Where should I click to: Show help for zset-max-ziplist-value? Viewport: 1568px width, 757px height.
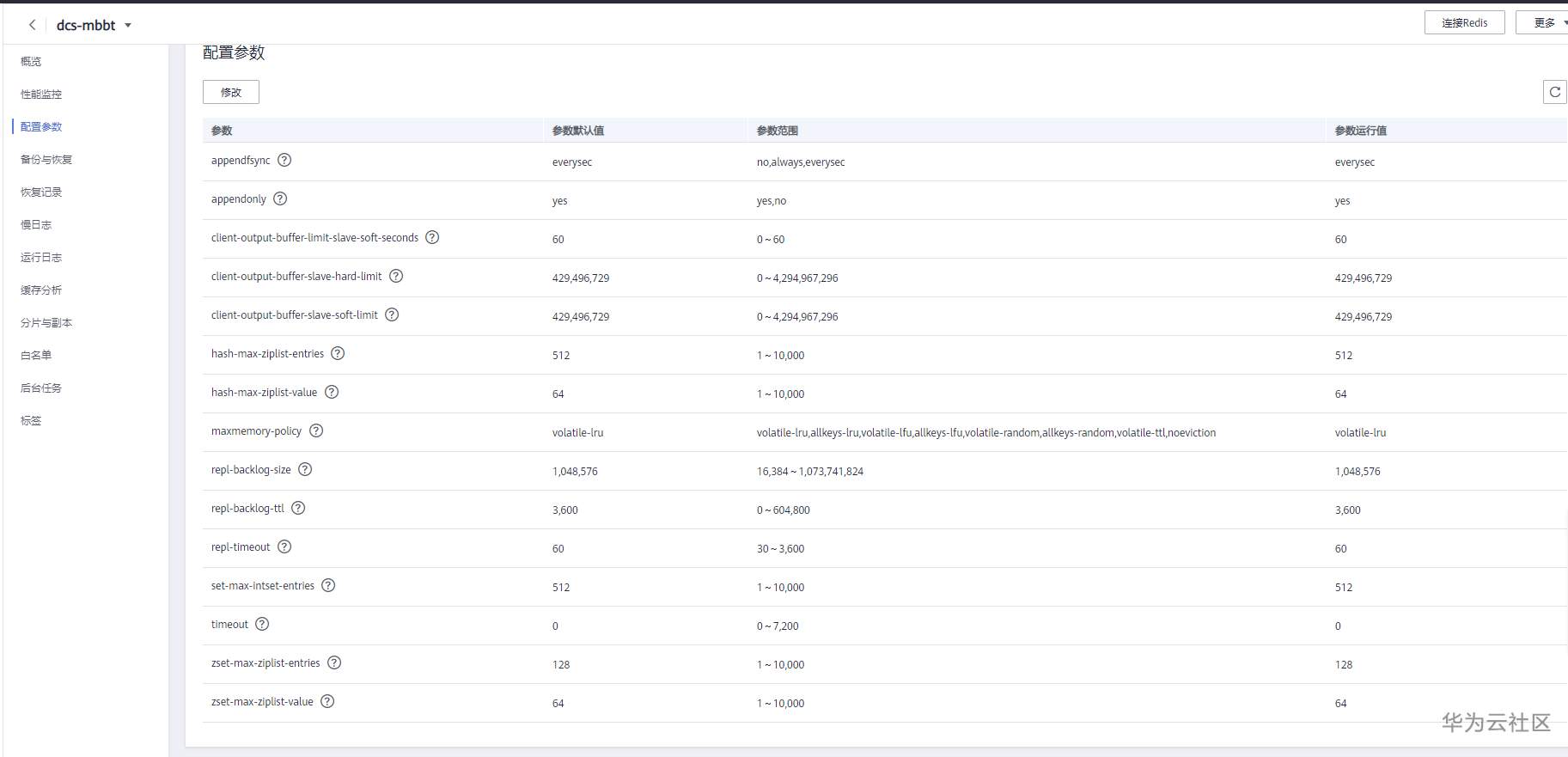pyautogui.click(x=327, y=701)
